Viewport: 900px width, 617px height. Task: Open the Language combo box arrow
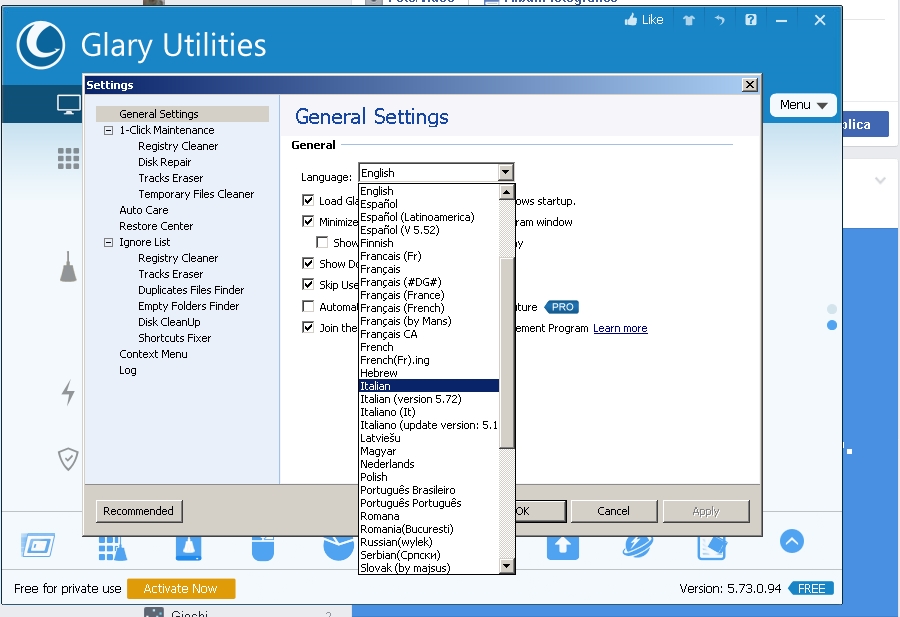(x=505, y=172)
